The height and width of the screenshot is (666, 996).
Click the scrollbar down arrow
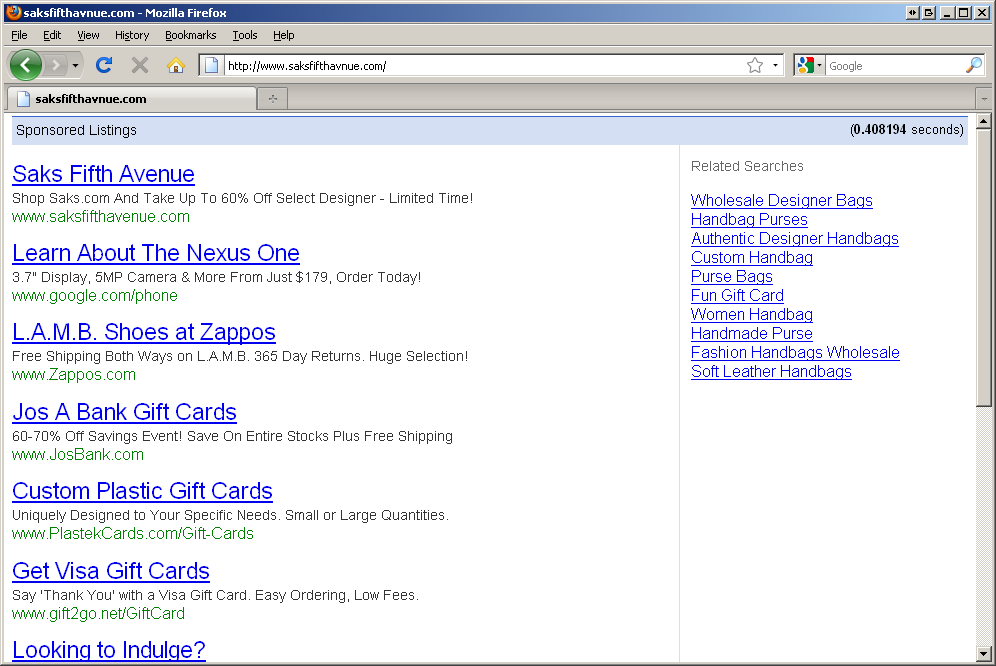984,653
